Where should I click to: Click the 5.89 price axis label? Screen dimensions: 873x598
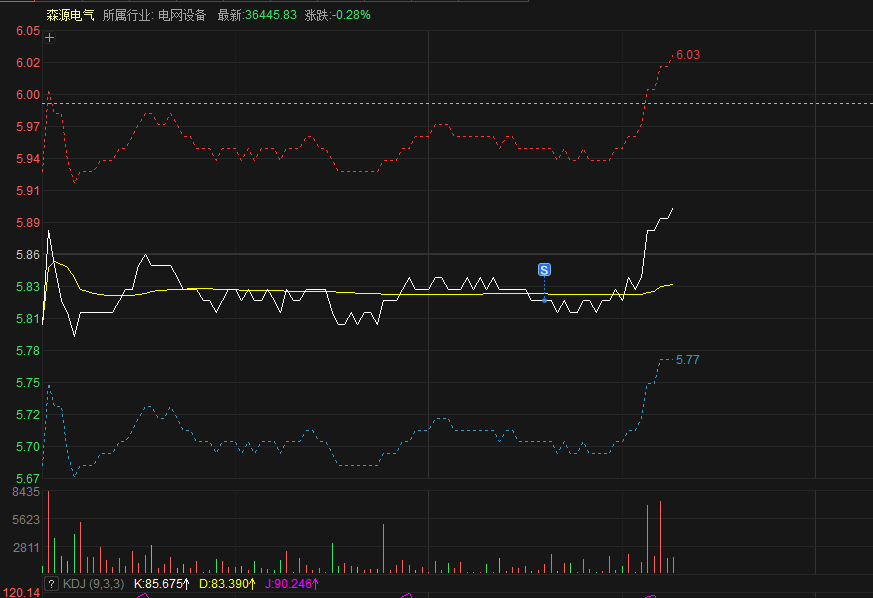click(28, 223)
